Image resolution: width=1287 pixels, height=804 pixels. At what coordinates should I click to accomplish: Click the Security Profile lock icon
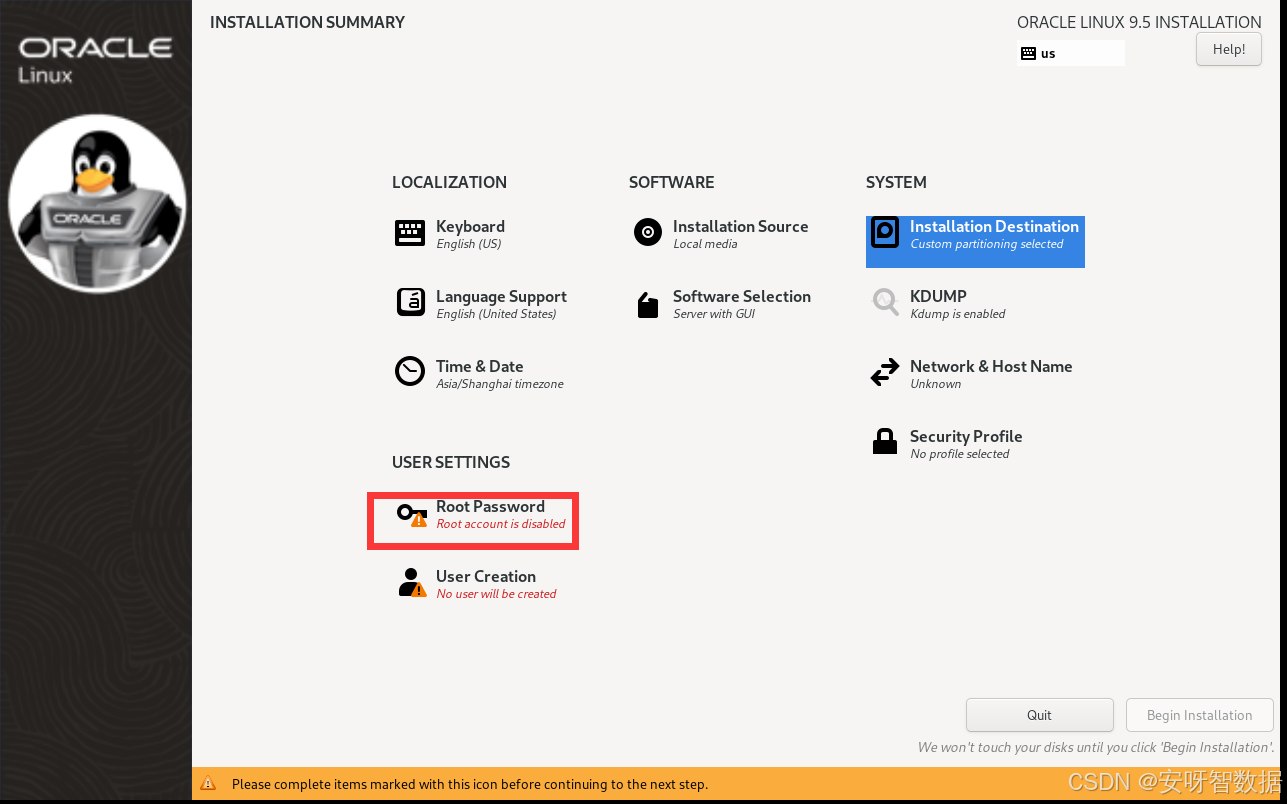[885, 441]
